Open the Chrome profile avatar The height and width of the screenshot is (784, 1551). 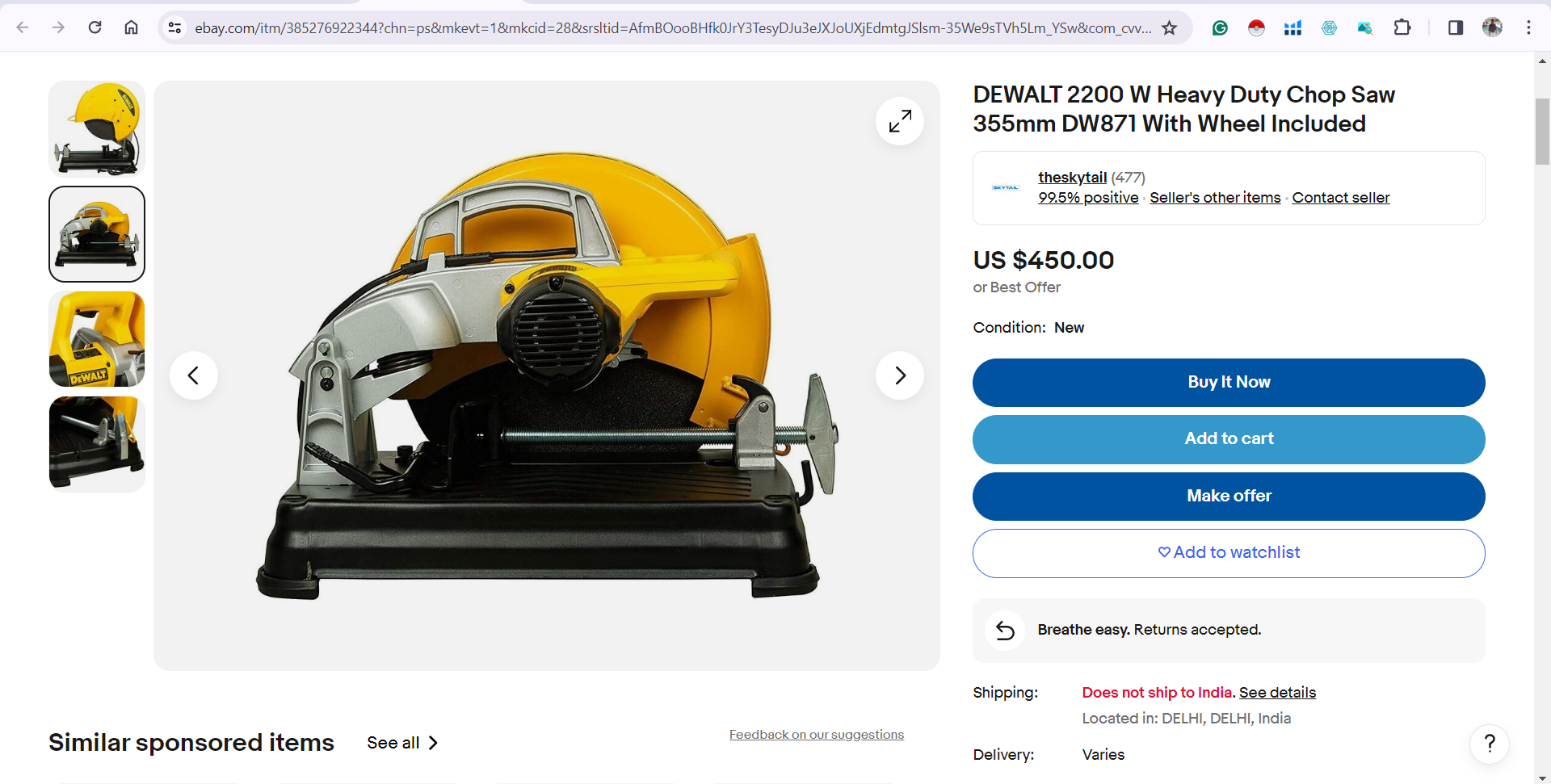point(1492,27)
